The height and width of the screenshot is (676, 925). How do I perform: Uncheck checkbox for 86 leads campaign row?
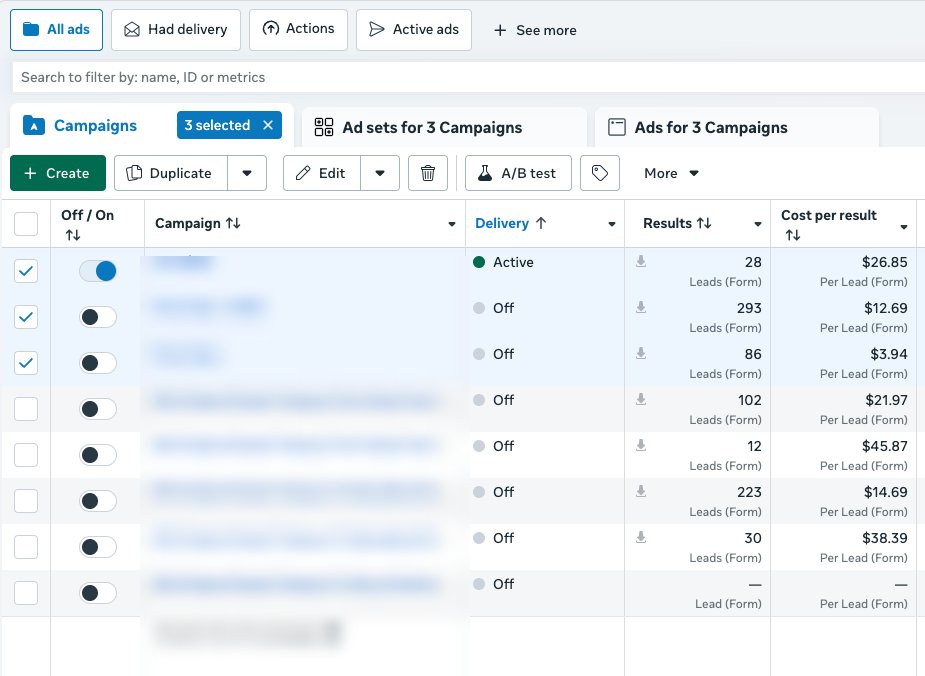click(x=26, y=363)
